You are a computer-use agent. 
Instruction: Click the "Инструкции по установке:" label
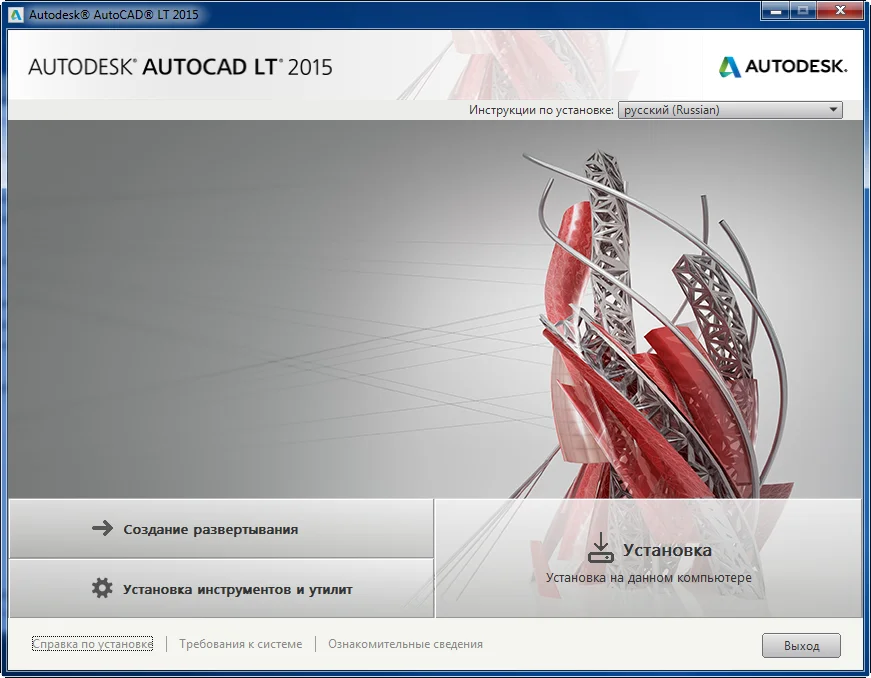coord(541,110)
